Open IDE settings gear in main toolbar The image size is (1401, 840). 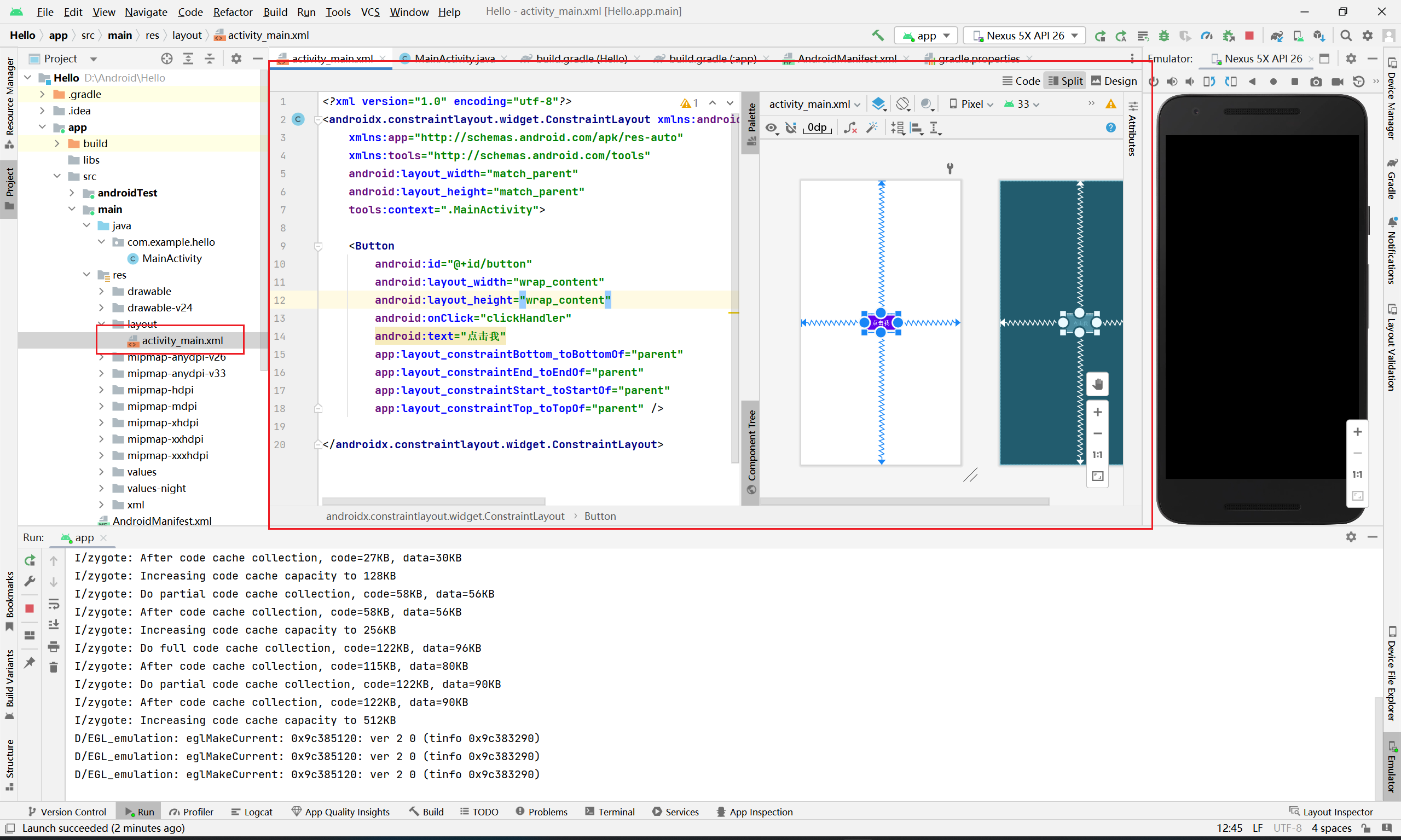[x=1368, y=36]
